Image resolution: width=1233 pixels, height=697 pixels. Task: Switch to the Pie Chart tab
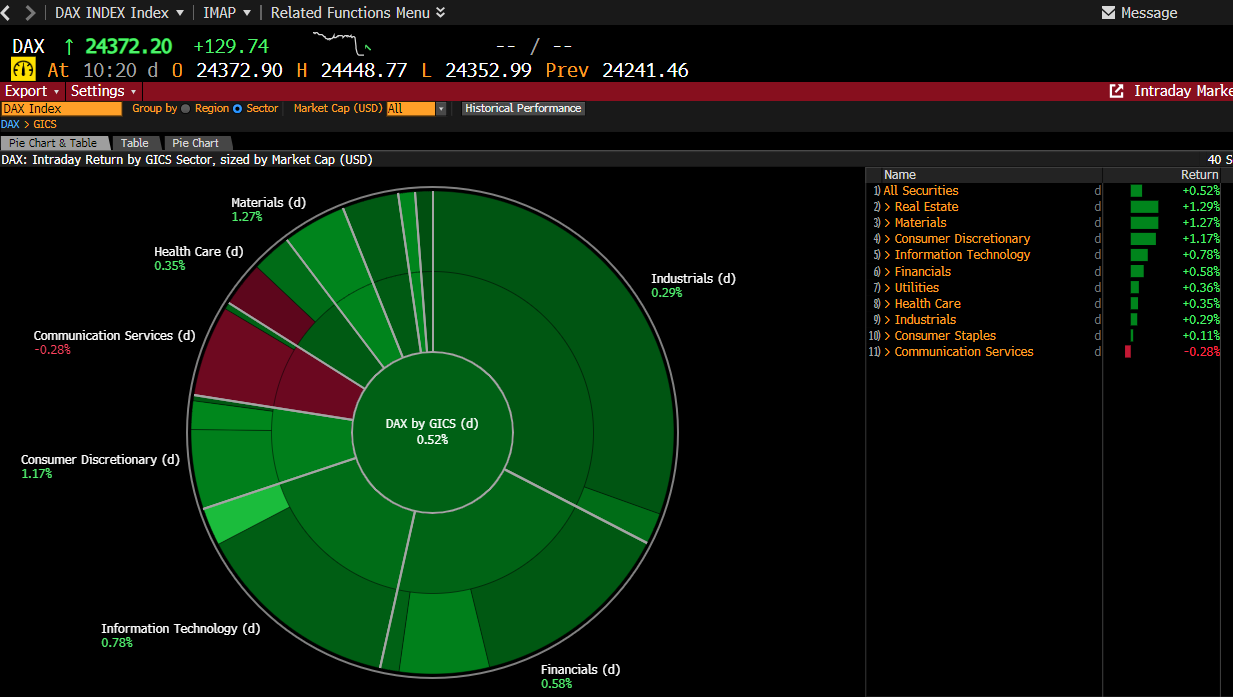pos(195,143)
